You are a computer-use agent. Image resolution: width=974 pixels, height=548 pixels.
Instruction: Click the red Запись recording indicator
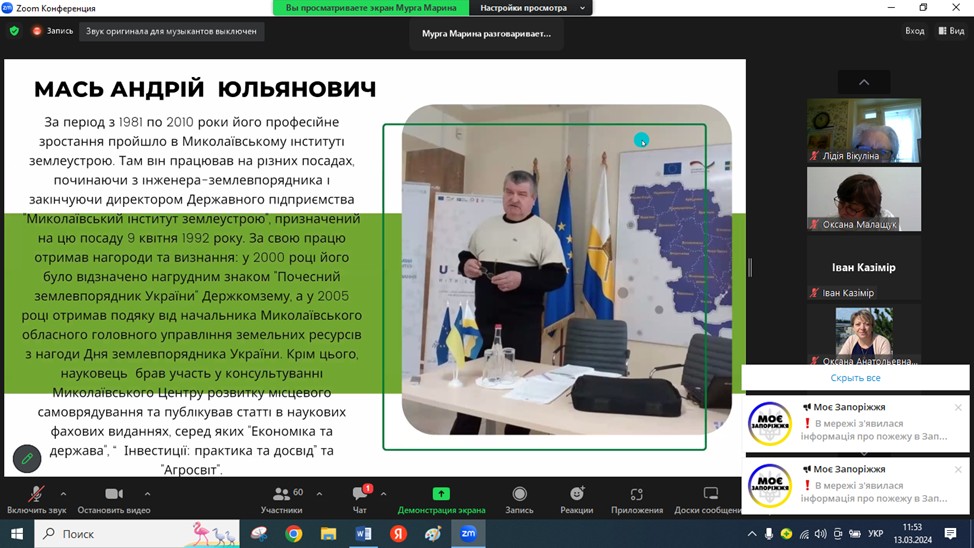(53, 31)
